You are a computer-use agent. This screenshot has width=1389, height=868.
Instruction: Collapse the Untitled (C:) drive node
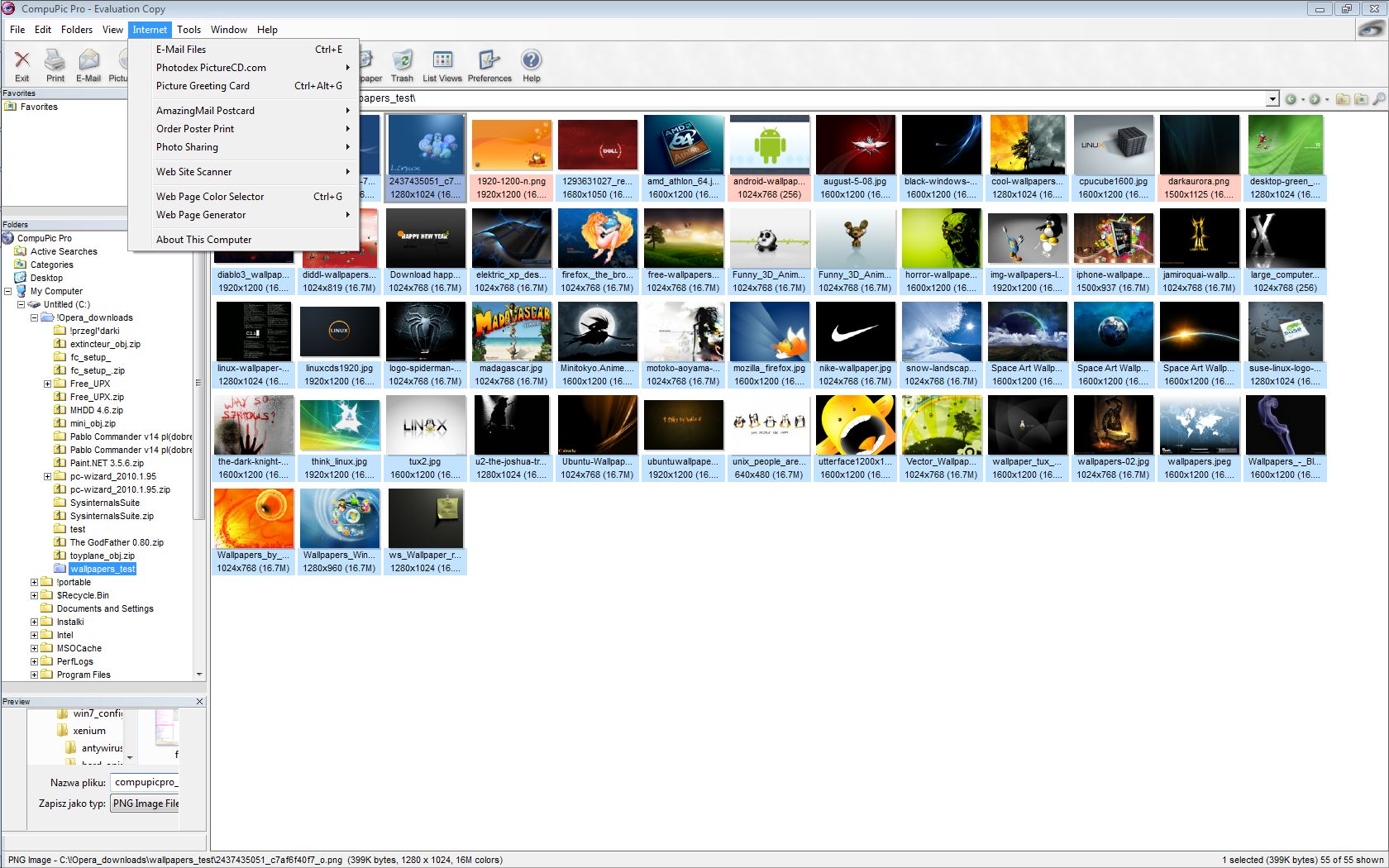21,304
